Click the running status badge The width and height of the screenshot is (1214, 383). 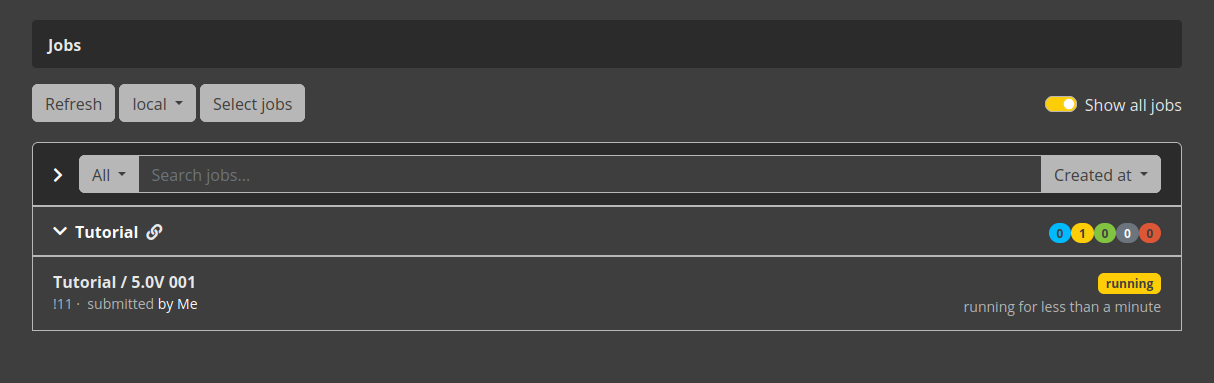[x=1129, y=283]
